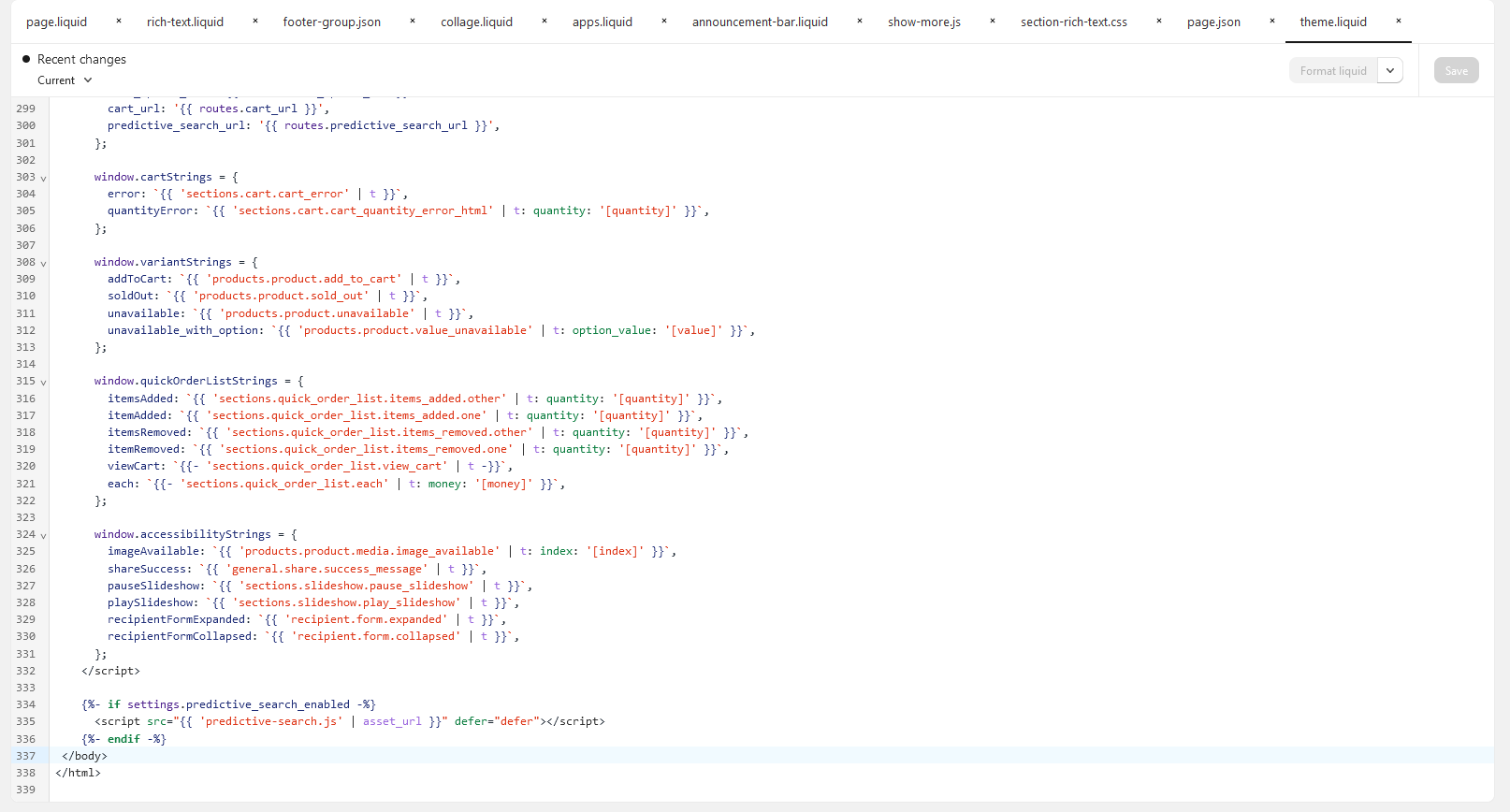Switch to the page.json tab
The image size is (1510, 812).
click(1214, 22)
